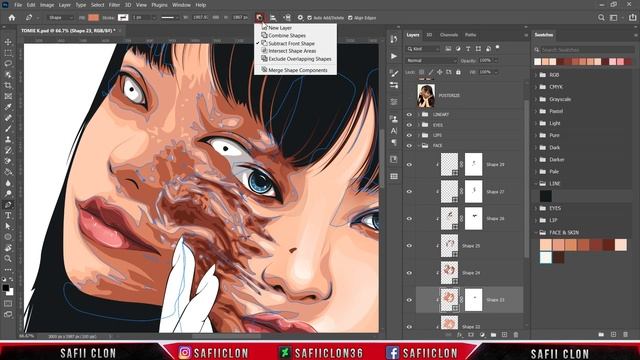Click the delete layer trash icon
Screen dimensions: 640x360
516,335
